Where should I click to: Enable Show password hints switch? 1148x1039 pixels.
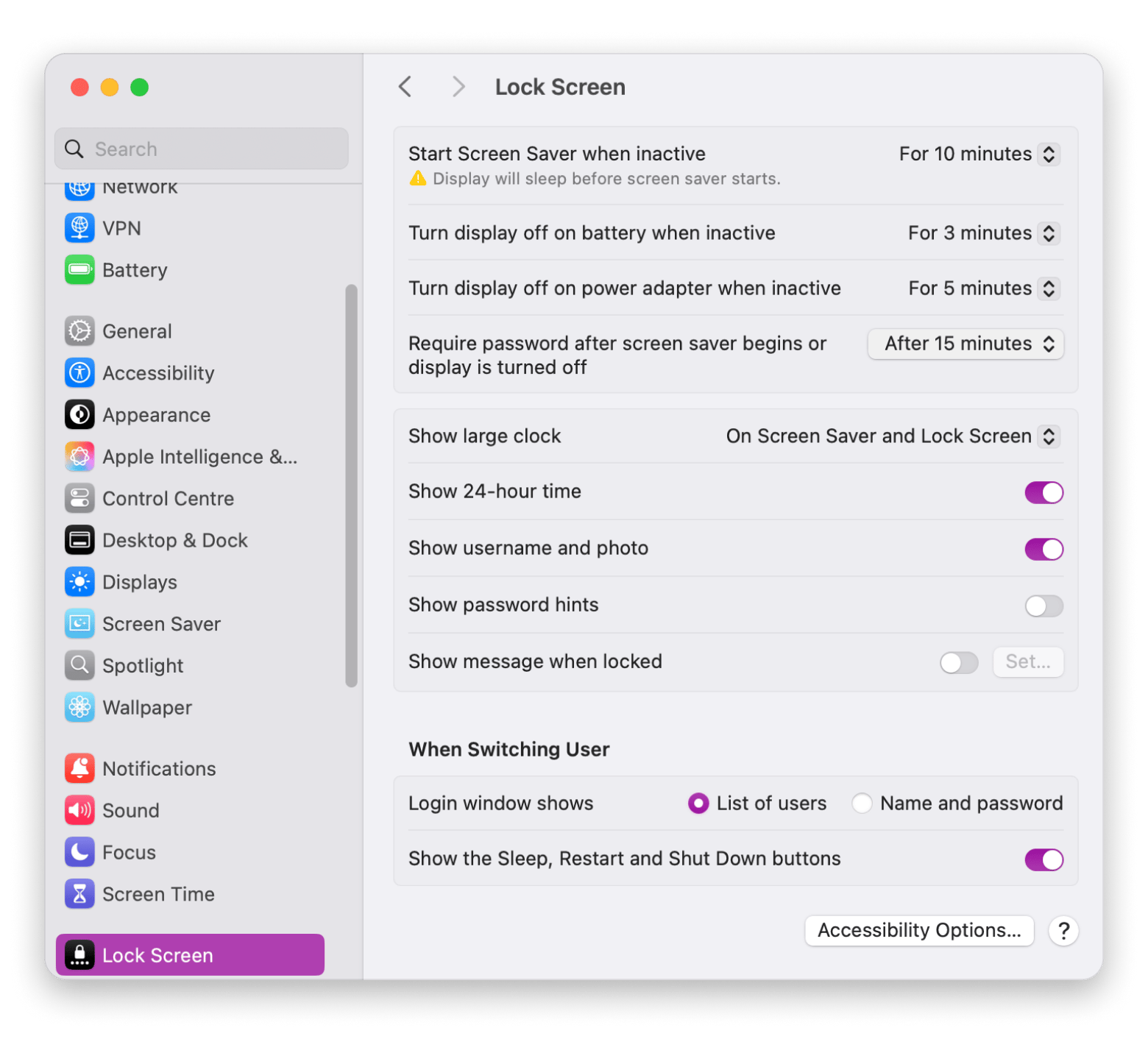click(1044, 606)
